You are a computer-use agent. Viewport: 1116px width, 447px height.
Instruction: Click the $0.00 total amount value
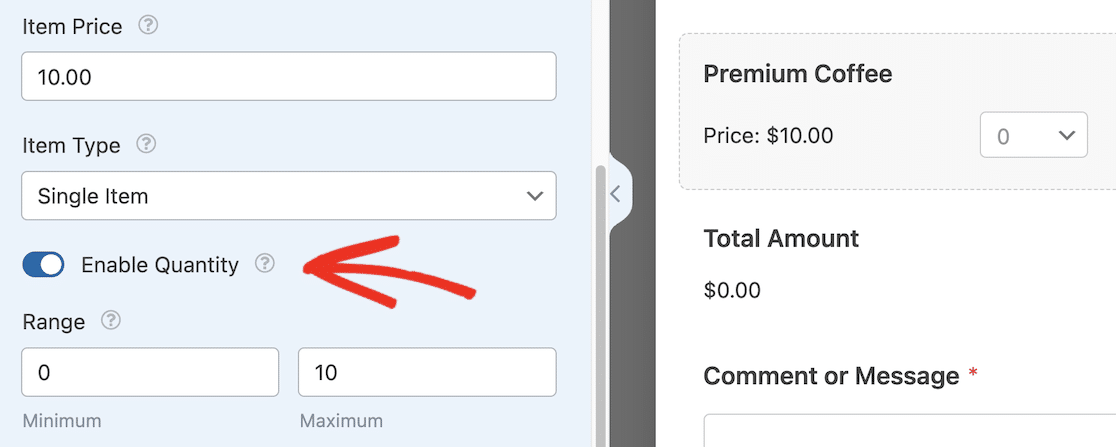tap(732, 291)
